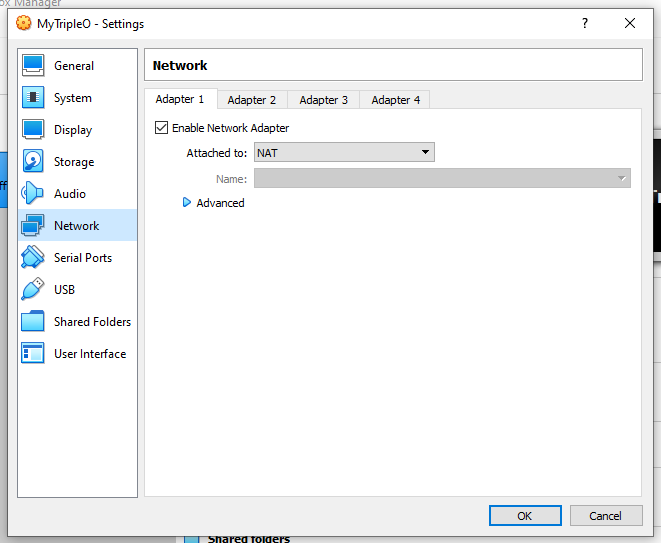Click the question mark help button
This screenshot has height=543, width=661.
(585, 23)
